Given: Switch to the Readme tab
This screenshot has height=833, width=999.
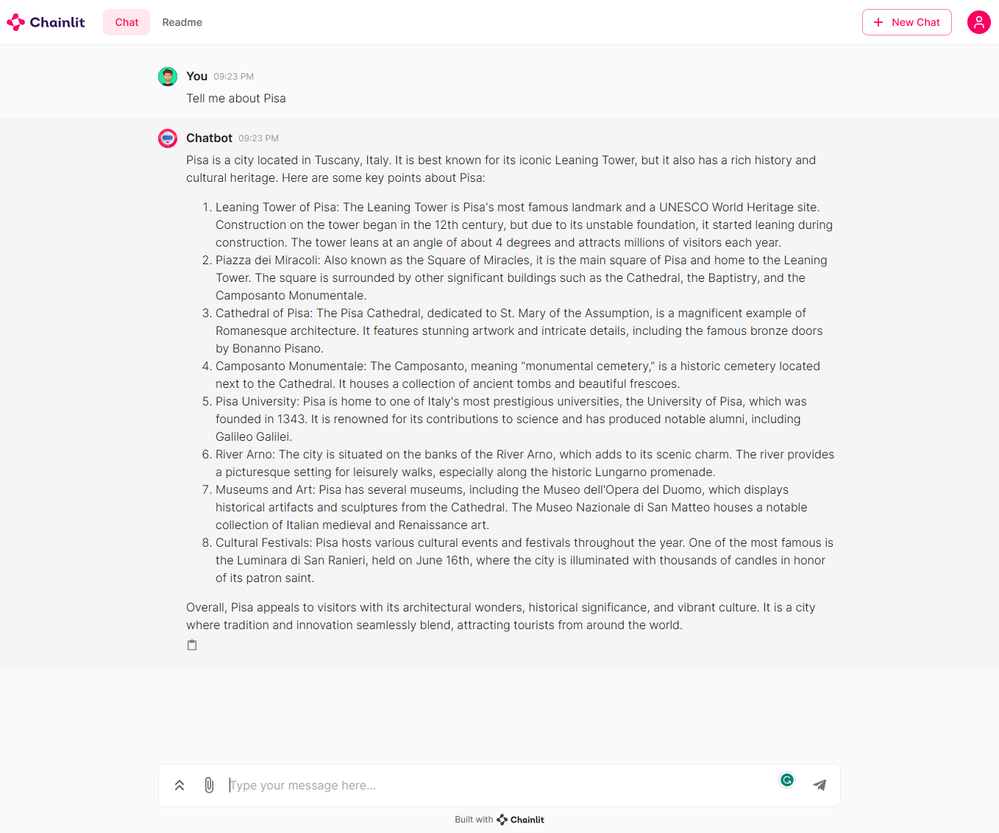Looking at the screenshot, I should pyautogui.click(x=182, y=22).
